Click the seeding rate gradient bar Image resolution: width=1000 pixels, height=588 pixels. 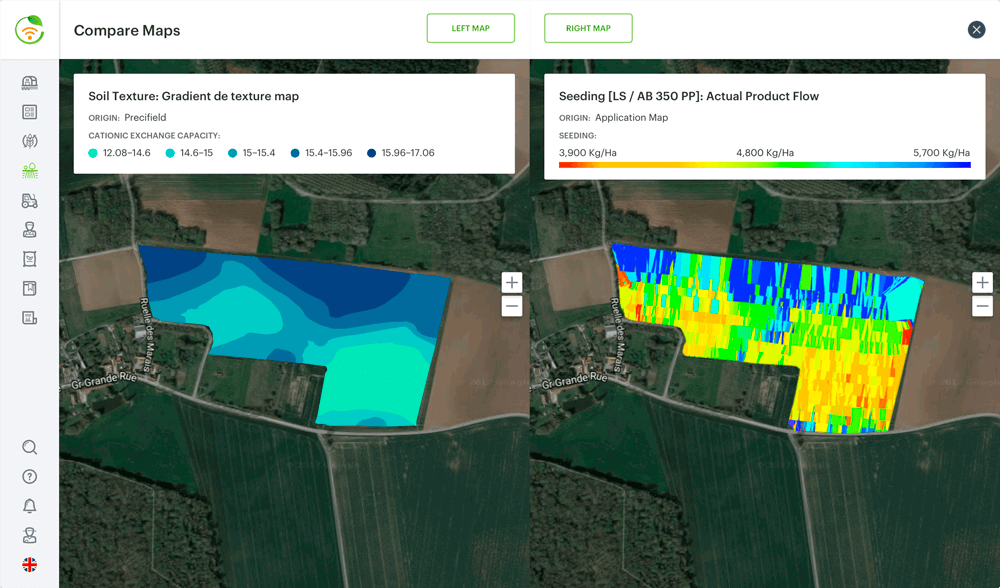[764, 165]
